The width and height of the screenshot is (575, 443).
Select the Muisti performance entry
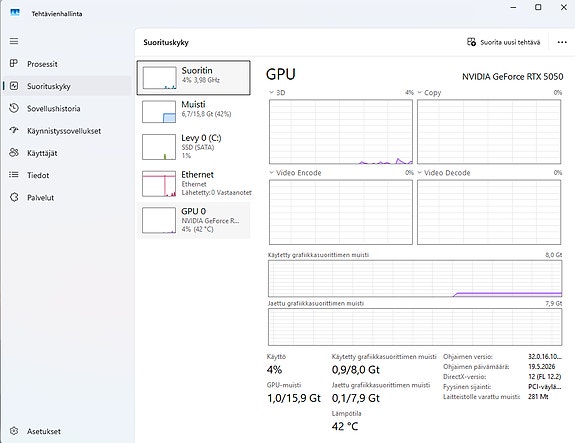(194, 111)
